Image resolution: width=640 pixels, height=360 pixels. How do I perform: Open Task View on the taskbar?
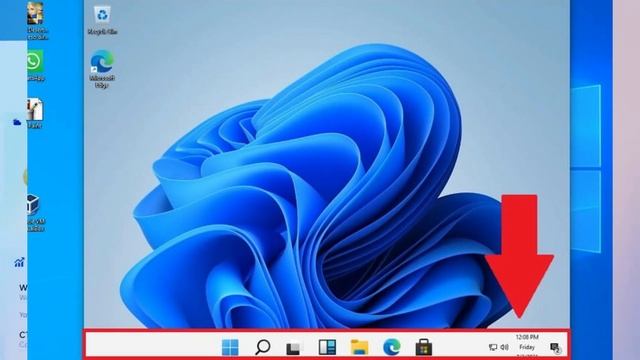point(294,348)
